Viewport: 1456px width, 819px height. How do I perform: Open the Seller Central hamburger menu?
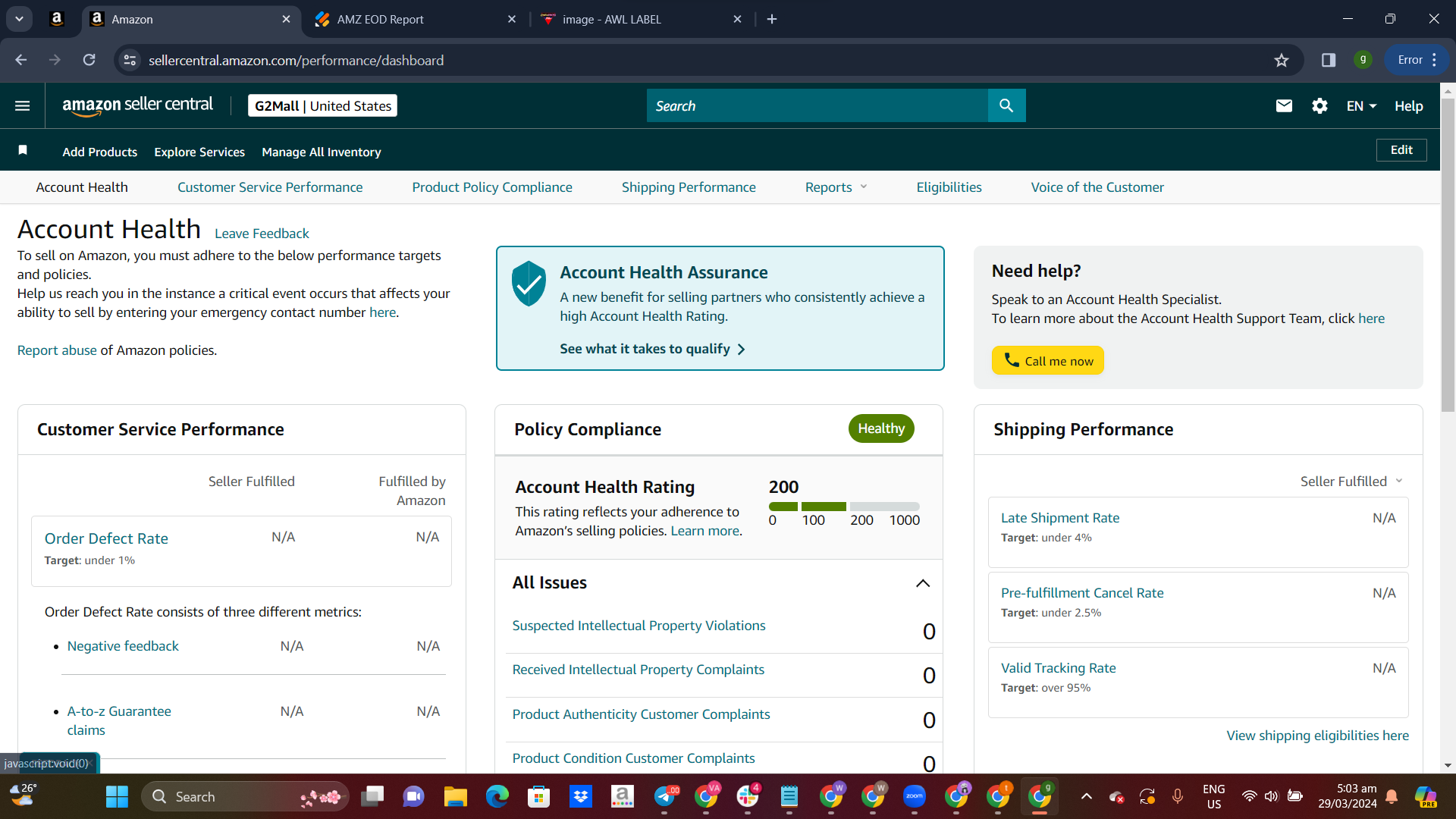(x=23, y=106)
